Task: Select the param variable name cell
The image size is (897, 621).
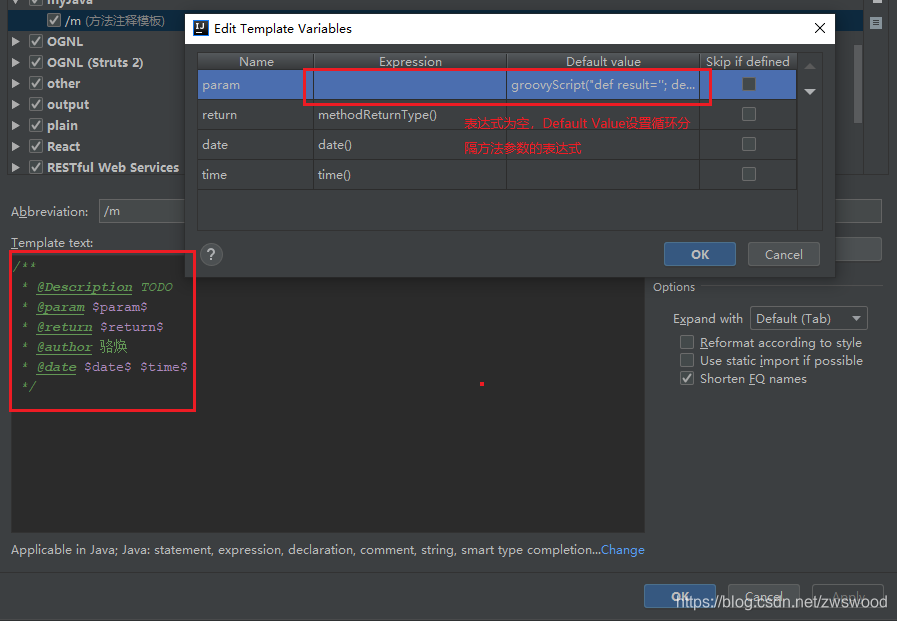Action: coord(256,85)
